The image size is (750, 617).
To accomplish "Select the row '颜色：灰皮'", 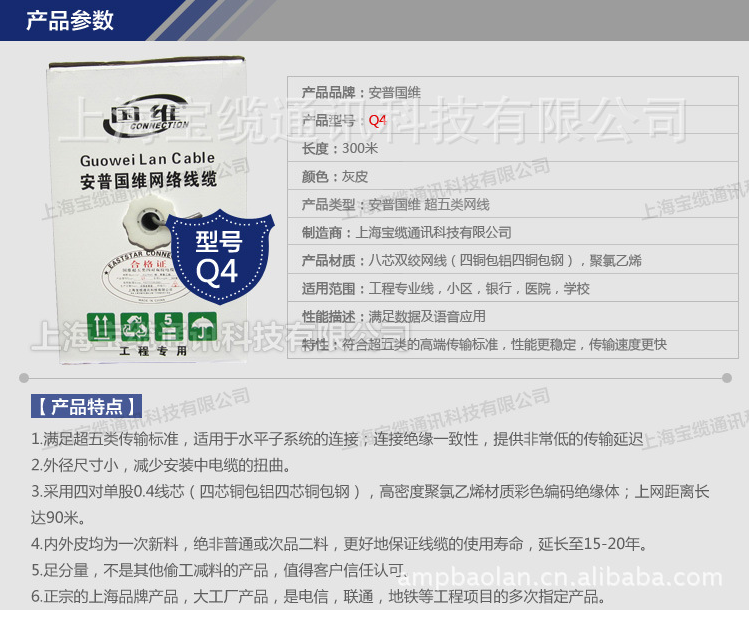I will [x=513, y=176].
